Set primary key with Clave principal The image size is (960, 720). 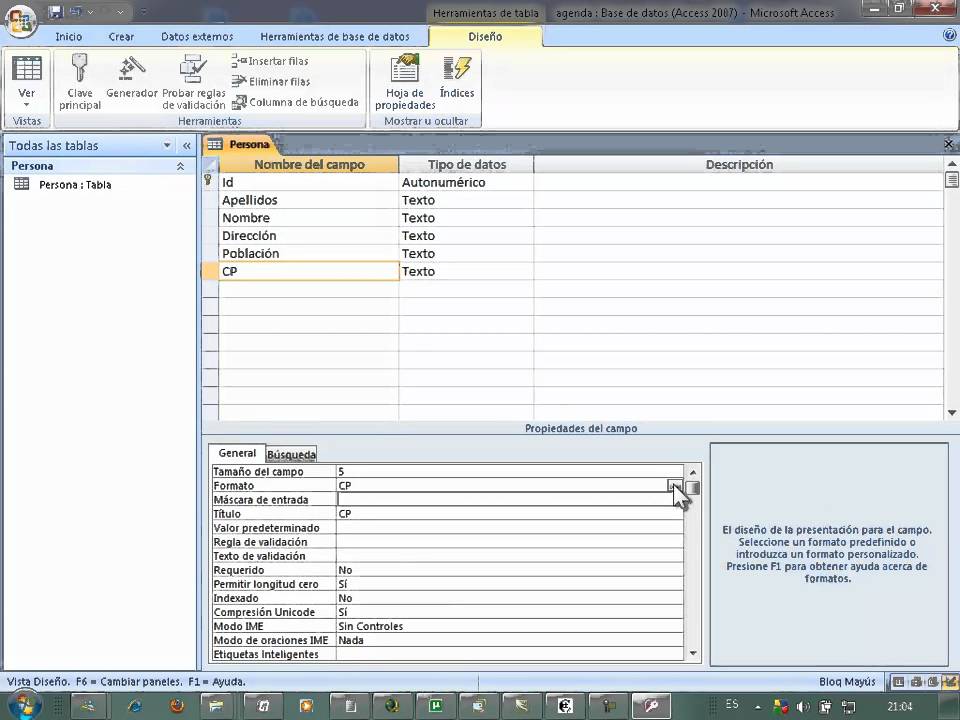[80, 81]
